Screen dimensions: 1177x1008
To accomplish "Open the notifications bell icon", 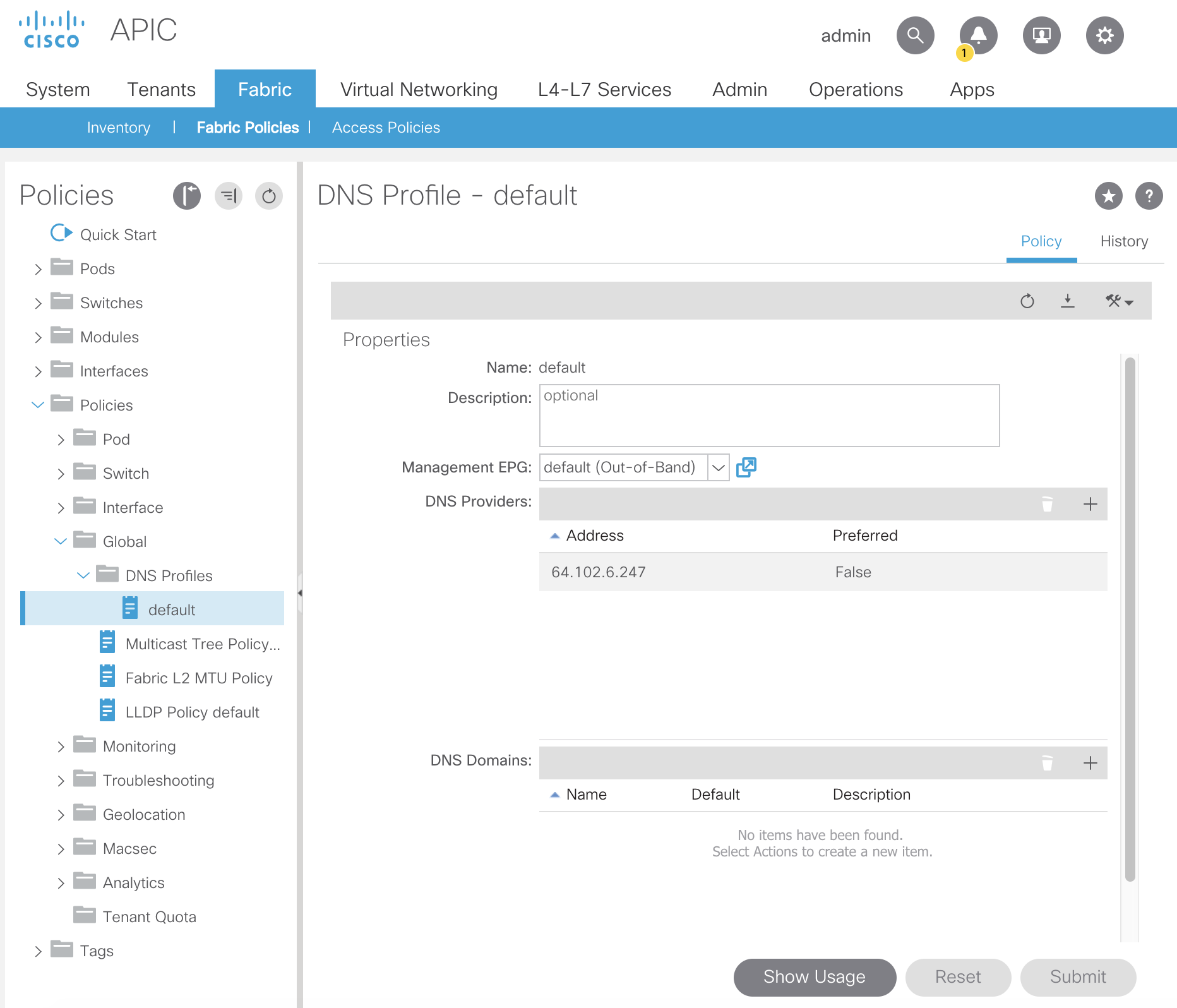I will point(978,35).
